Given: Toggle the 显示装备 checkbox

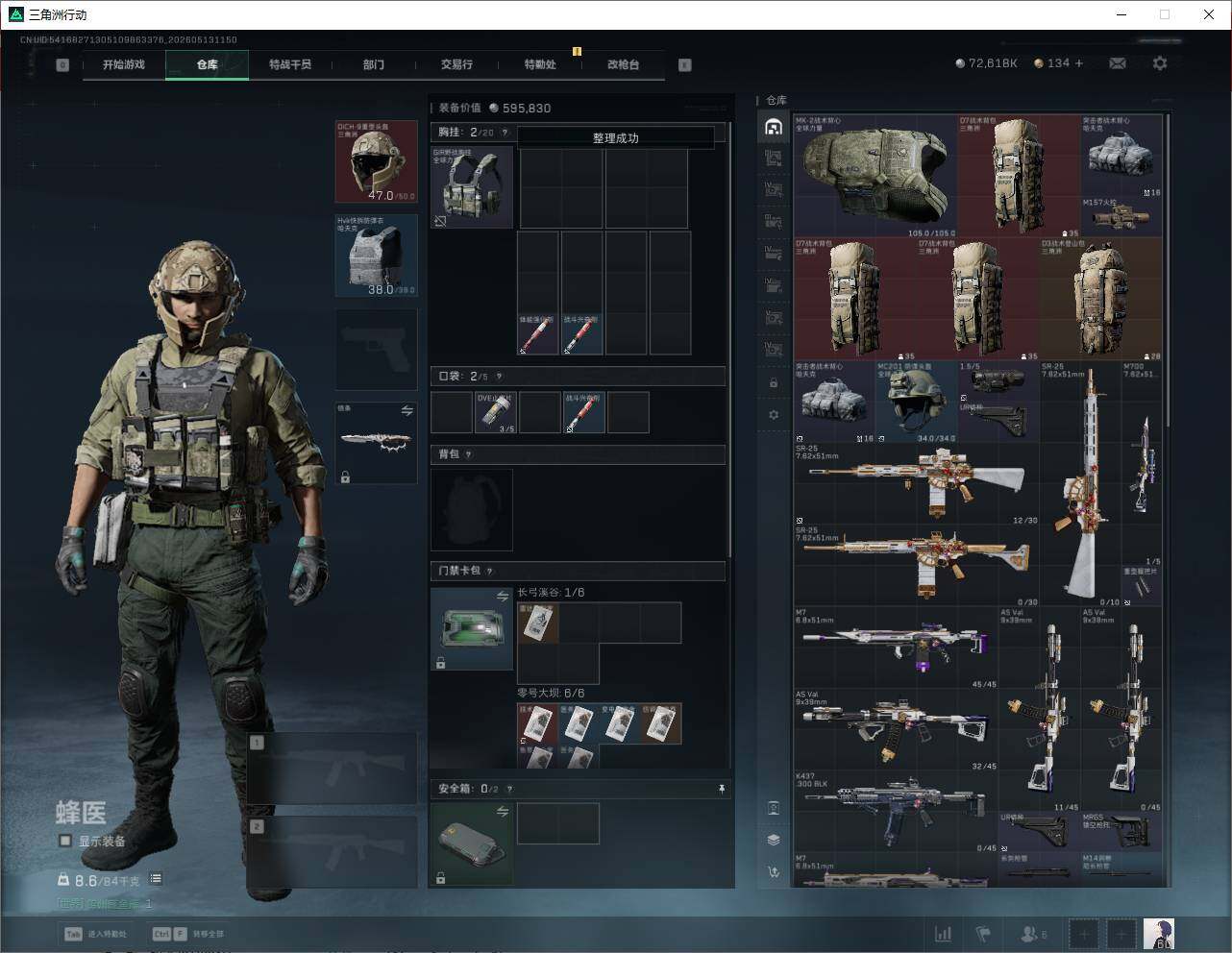Looking at the screenshot, I should (65, 841).
